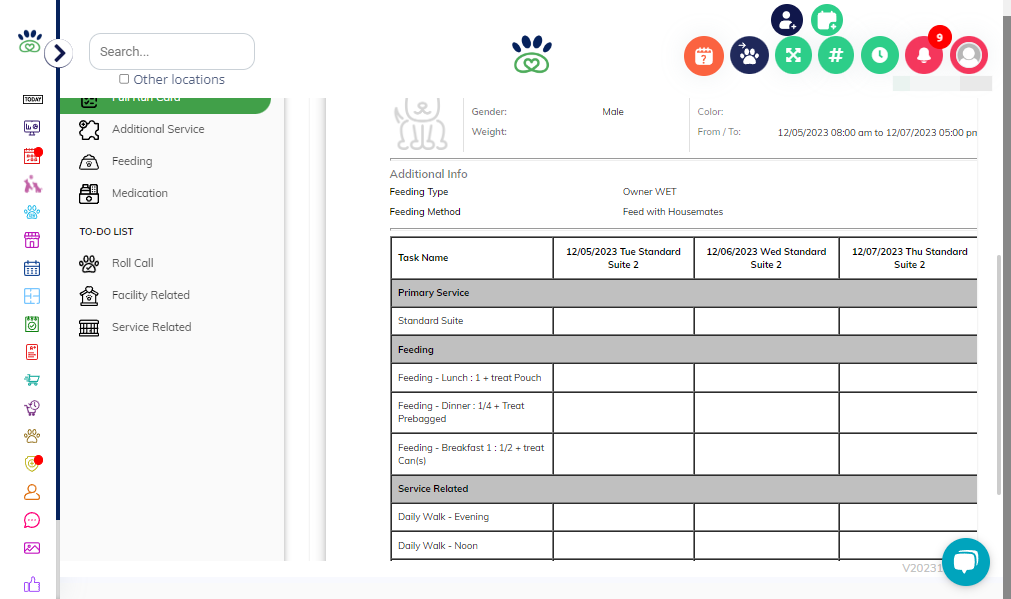1011x599 pixels.
Task: Open the red report card sidebar icon
Action: coord(32,352)
